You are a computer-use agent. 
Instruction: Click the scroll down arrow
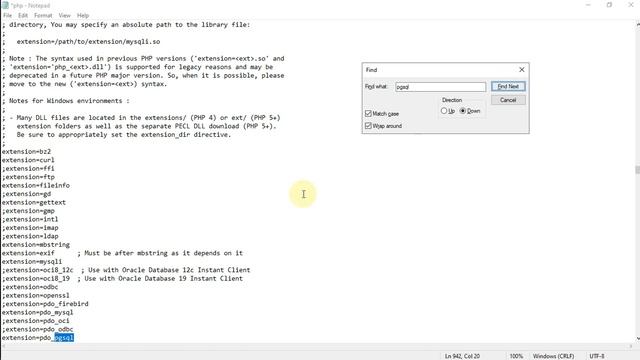(638, 339)
